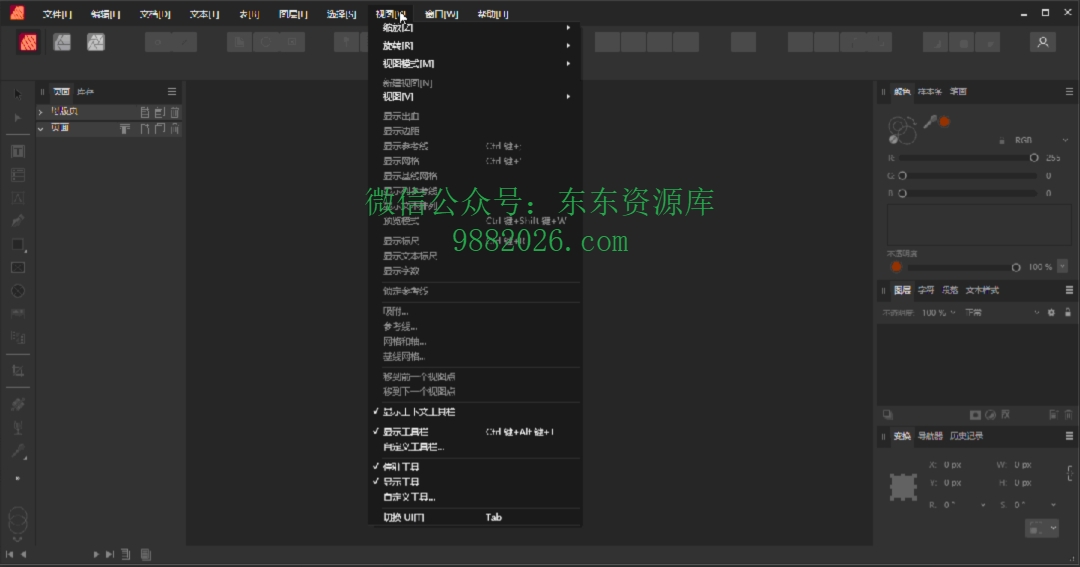Viewport: 1080px width, 567px height.
Task: Open the 窗口 menu in menu bar
Action: [x=441, y=14]
